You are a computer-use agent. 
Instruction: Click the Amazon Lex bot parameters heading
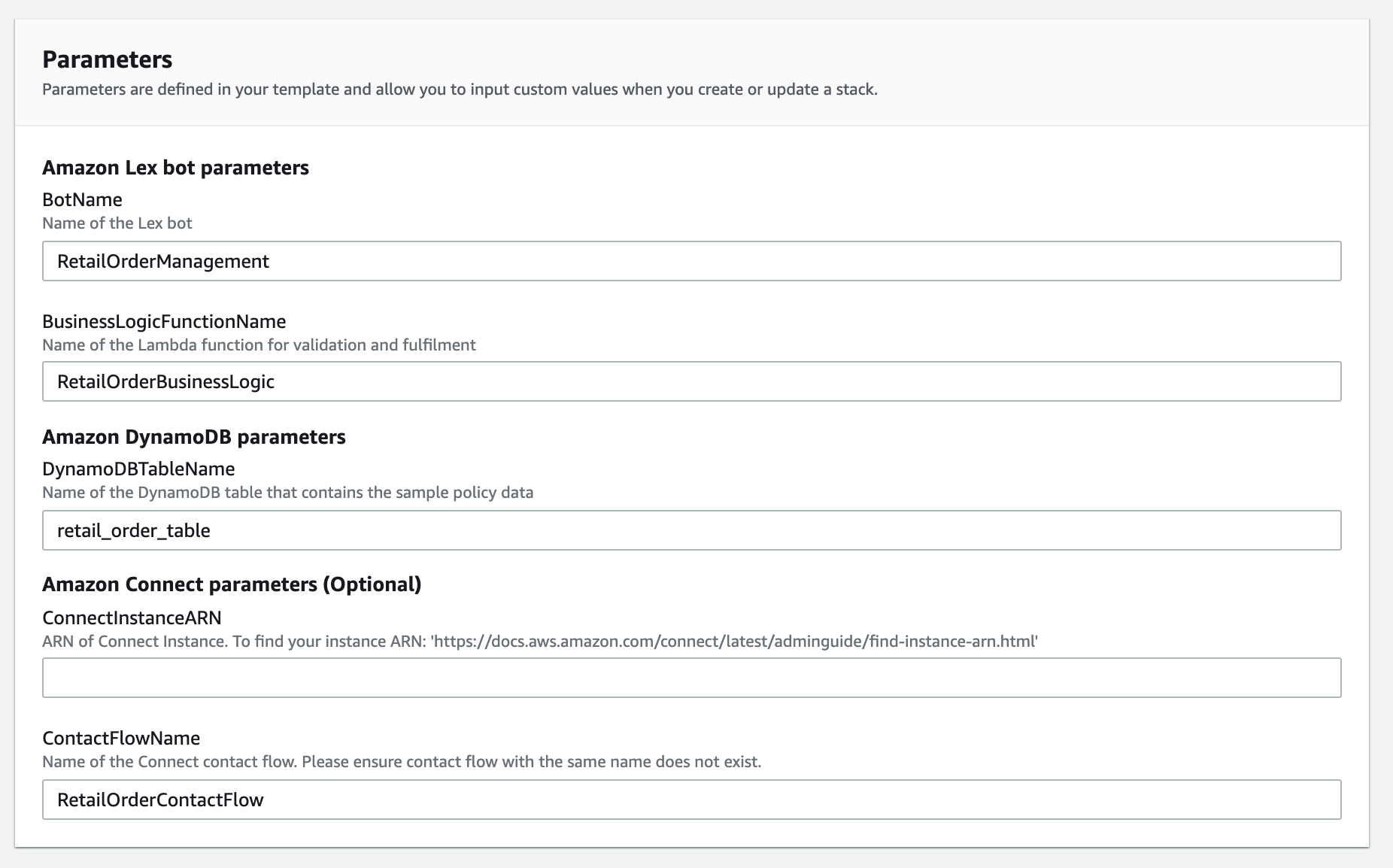click(175, 167)
